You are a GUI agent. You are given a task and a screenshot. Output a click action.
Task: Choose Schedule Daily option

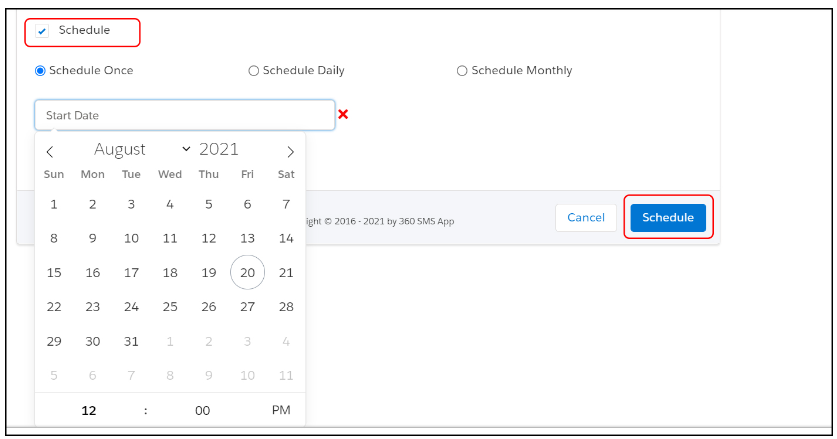[253, 71]
